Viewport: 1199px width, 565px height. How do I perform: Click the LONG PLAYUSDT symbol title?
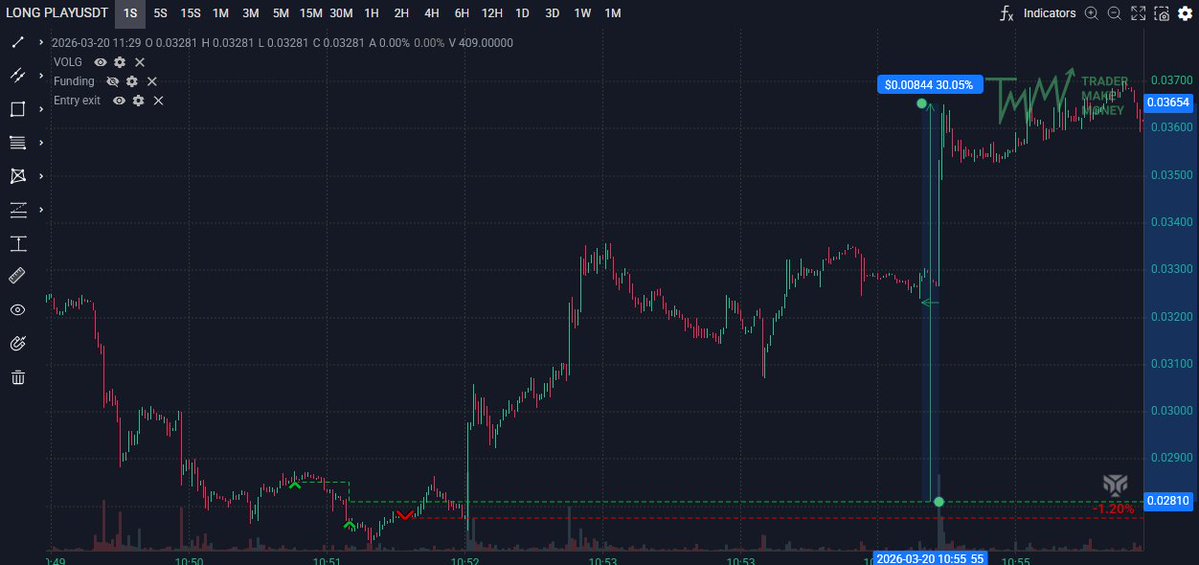click(57, 13)
